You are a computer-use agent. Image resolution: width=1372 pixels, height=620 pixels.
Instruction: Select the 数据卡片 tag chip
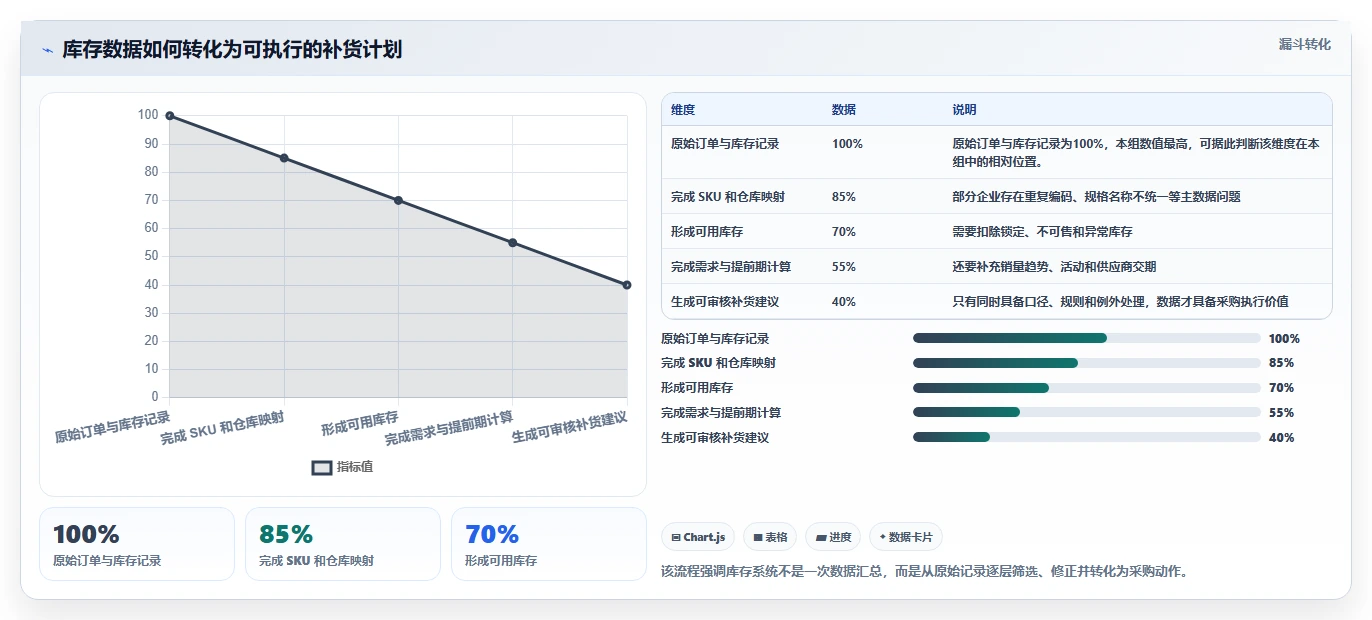pos(906,537)
